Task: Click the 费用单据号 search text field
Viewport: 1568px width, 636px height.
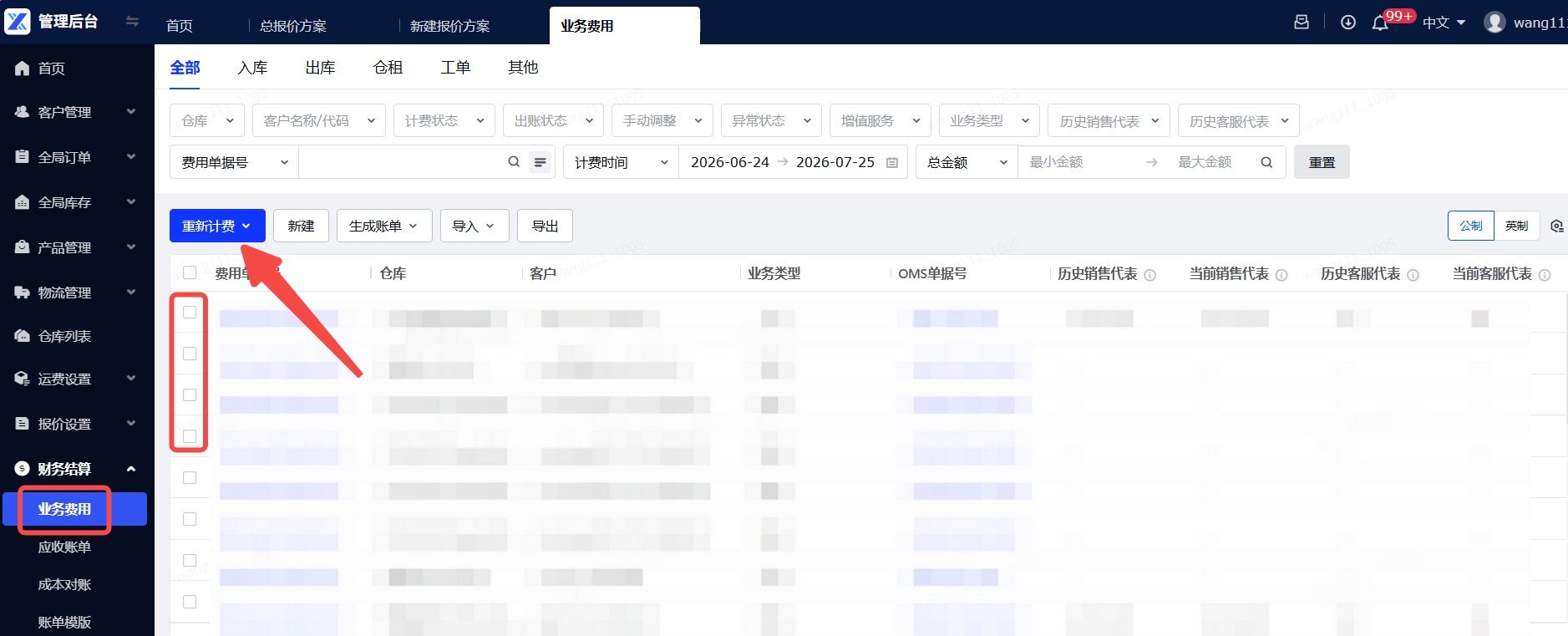Action: click(x=403, y=162)
